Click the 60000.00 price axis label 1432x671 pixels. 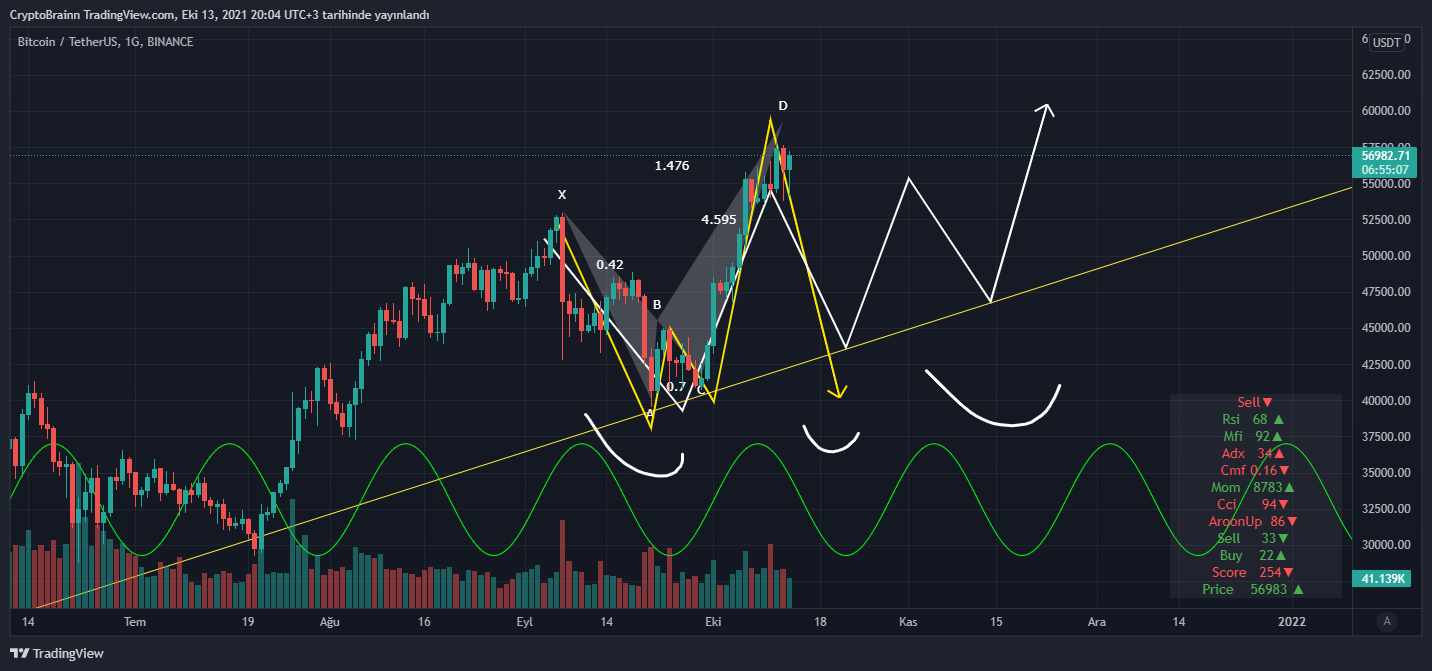point(1385,111)
